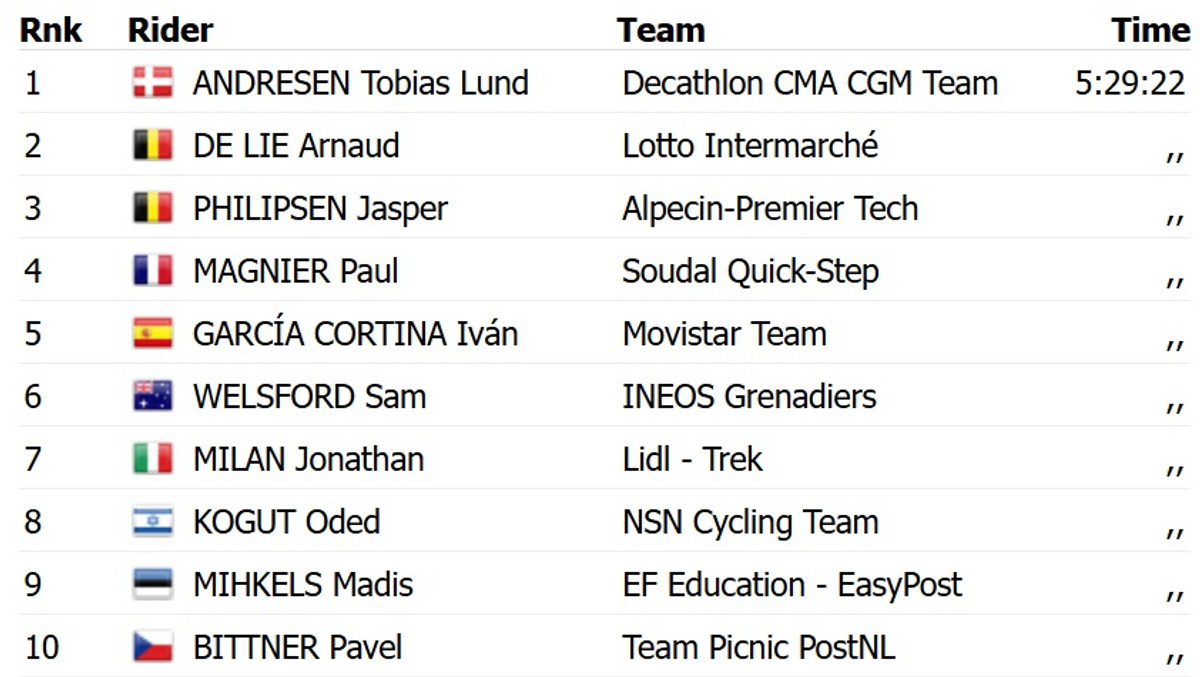1200x677 pixels.
Task: Open WELSFORD Sam rider profile
Action: [309, 397]
